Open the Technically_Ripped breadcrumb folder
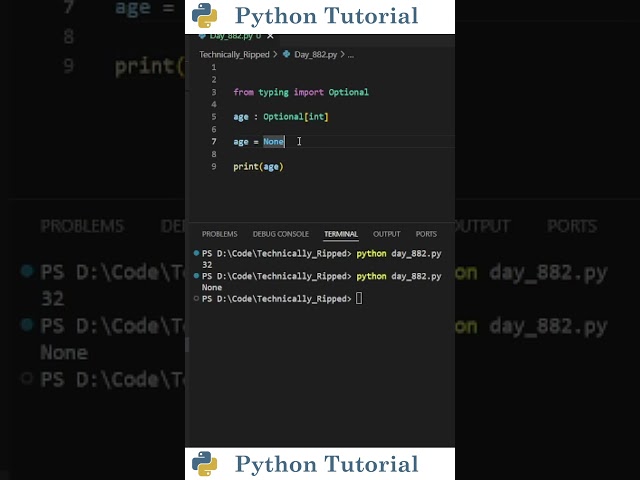The width and height of the screenshot is (640, 480). tap(234, 54)
